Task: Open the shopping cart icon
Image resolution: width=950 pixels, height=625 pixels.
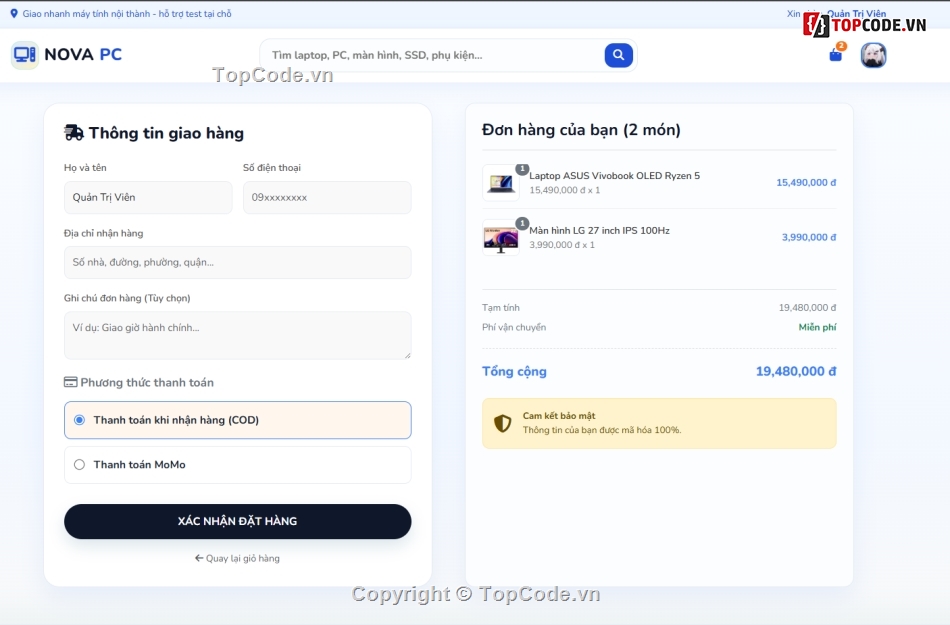Action: point(835,56)
